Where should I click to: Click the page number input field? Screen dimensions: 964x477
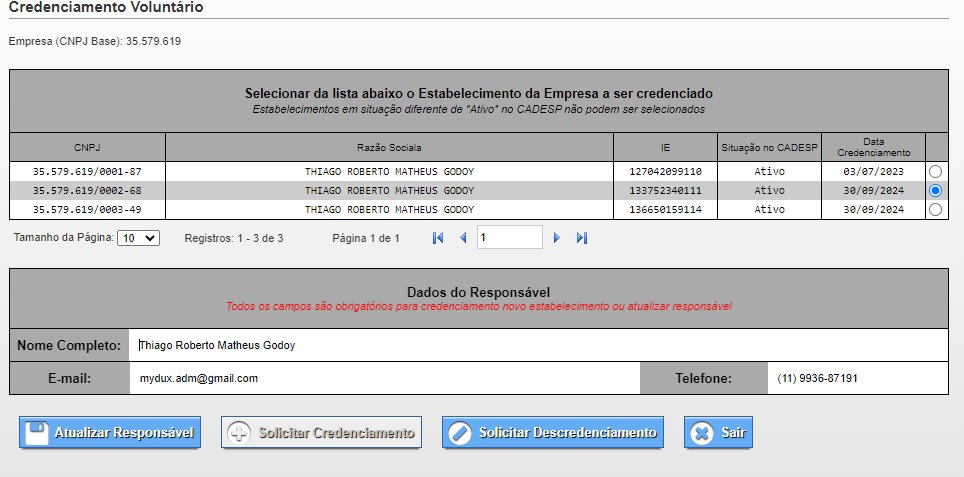click(508, 238)
